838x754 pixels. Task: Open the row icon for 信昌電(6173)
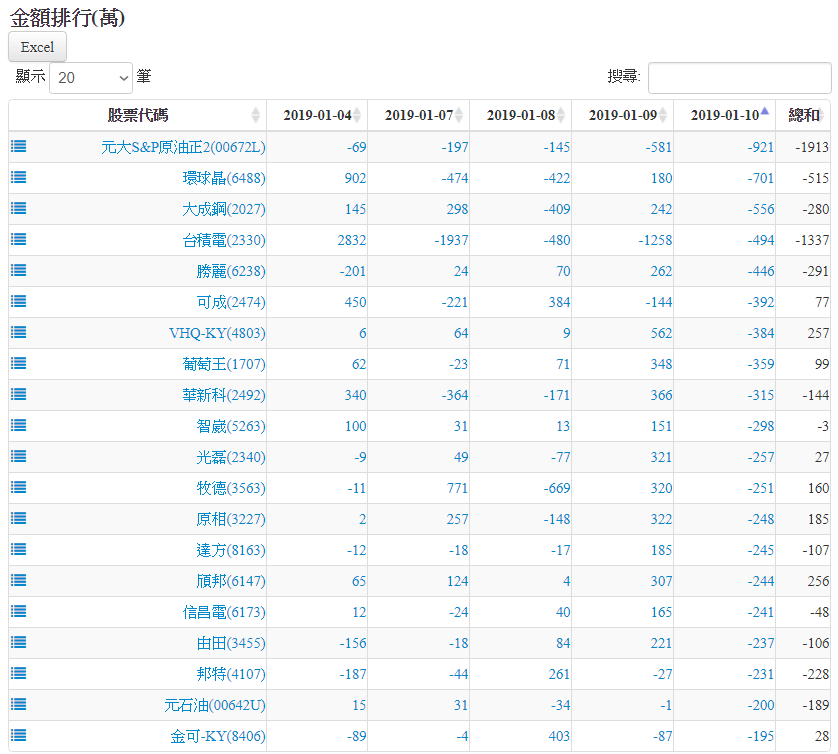tap(19, 612)
